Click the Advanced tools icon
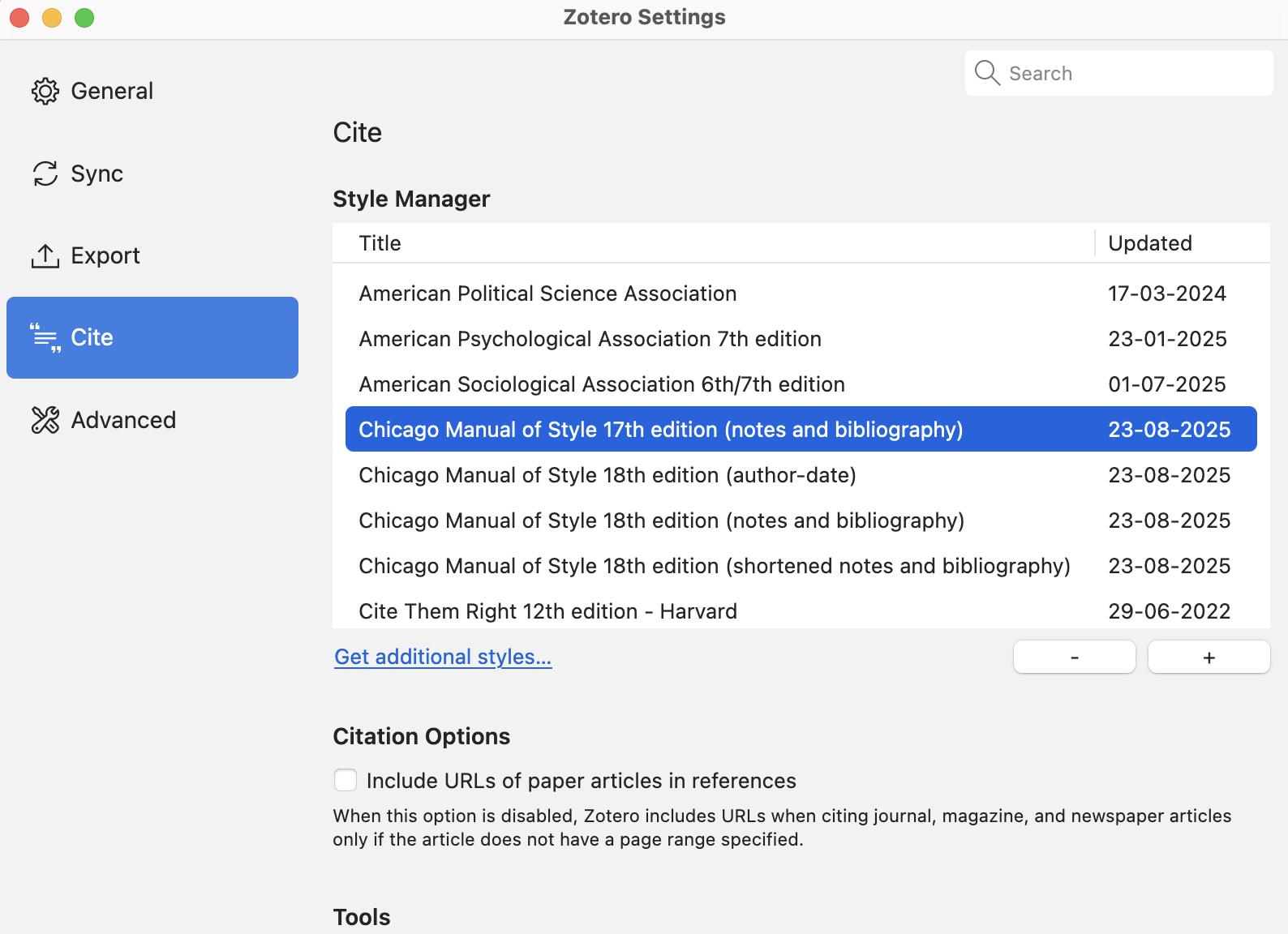 pos(45,420)
